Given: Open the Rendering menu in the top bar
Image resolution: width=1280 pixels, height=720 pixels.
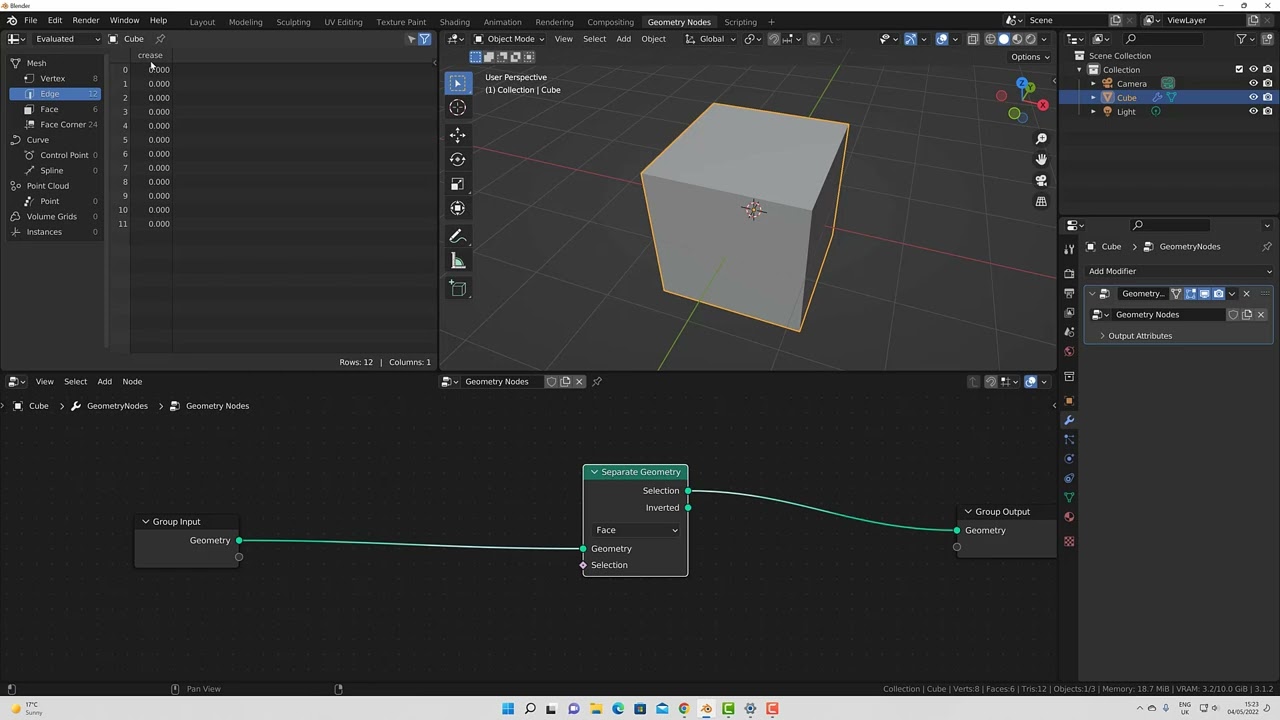Looking at the screenshot, I should point(554,21).
